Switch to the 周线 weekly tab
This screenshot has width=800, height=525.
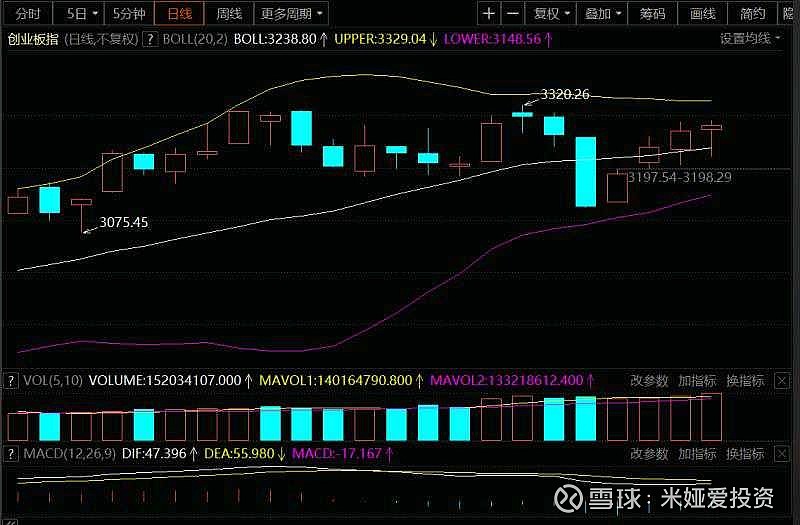click(x=229, y=13)
